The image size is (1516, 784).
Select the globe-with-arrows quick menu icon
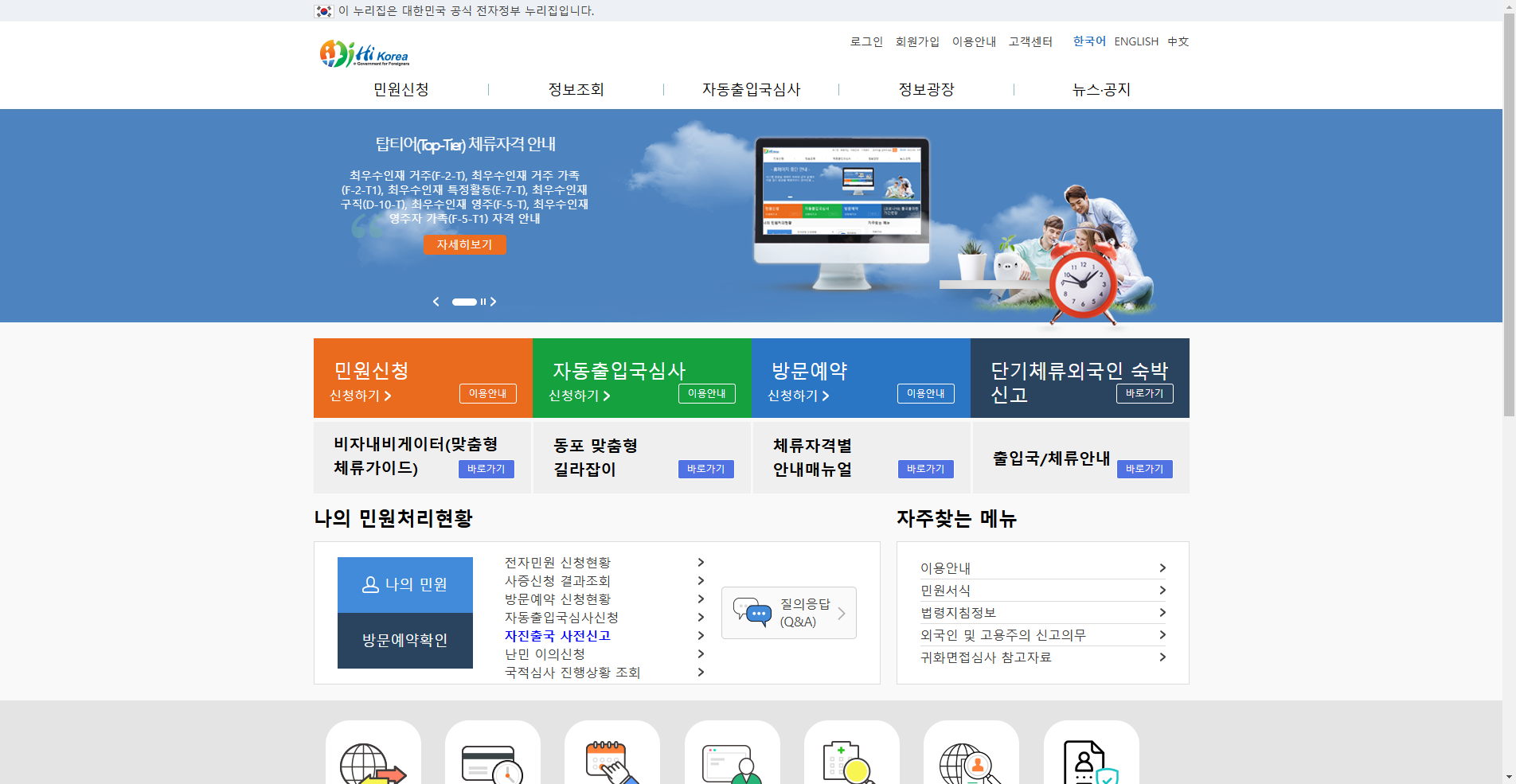[373, 762]
